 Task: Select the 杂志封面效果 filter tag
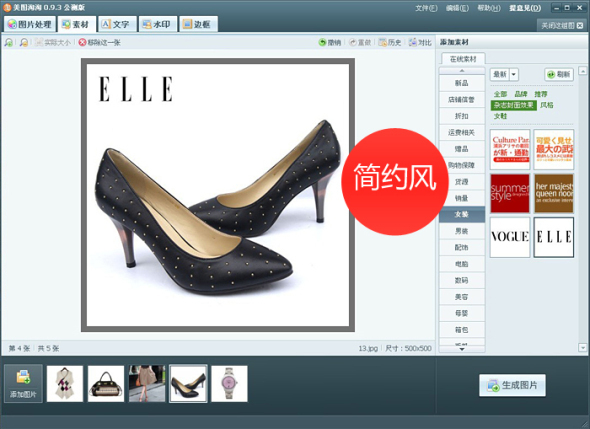click(x=514, y=105)
